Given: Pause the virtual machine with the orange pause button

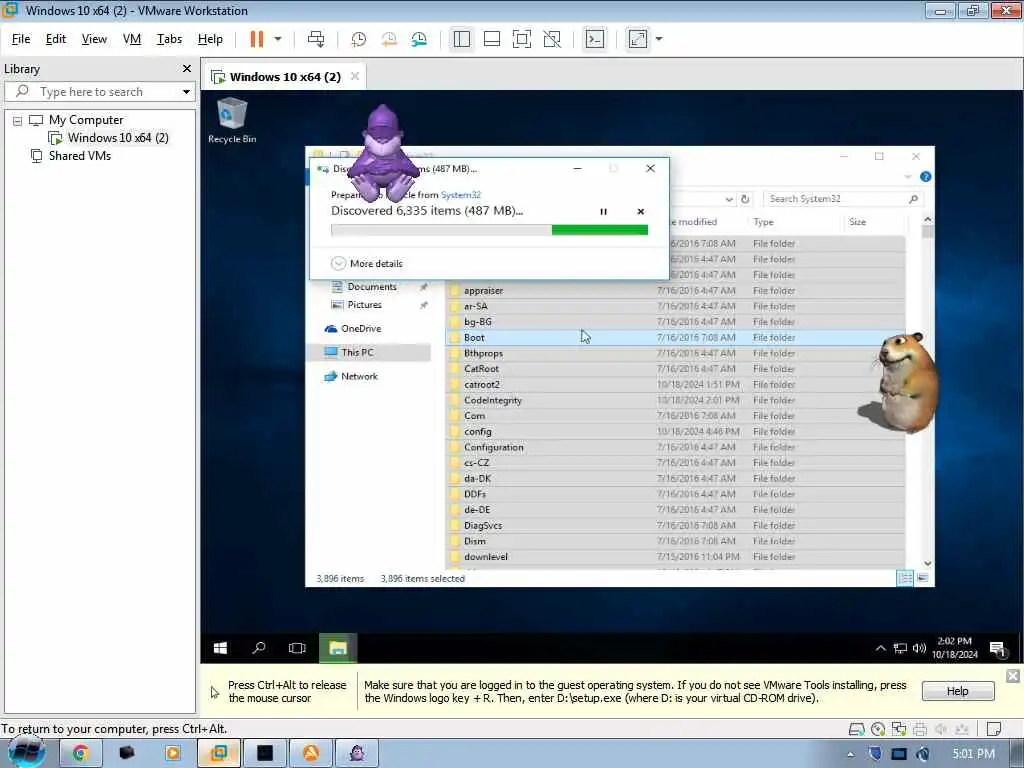Looking at the screenshot, I should [x=257, y=39].
